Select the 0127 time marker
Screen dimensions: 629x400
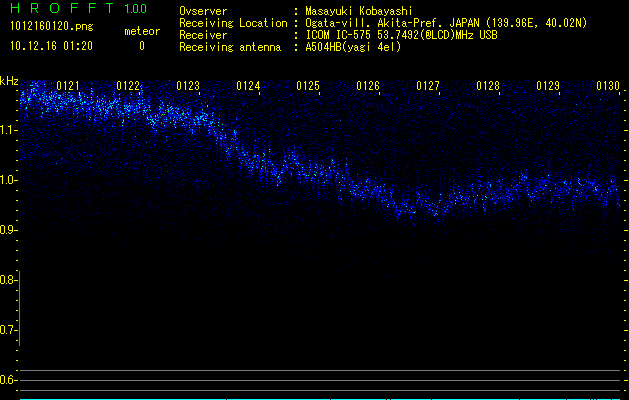point(428,87)
